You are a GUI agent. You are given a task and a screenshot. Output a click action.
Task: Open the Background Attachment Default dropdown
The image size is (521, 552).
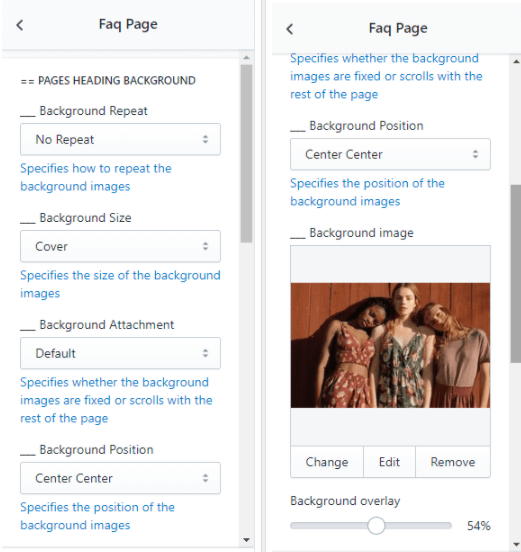click(x=120, y=353)
